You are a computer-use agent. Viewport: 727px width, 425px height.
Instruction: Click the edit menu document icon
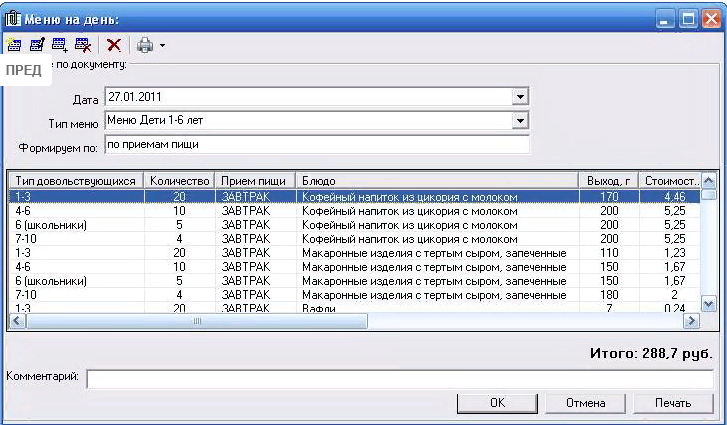[37, 45]
